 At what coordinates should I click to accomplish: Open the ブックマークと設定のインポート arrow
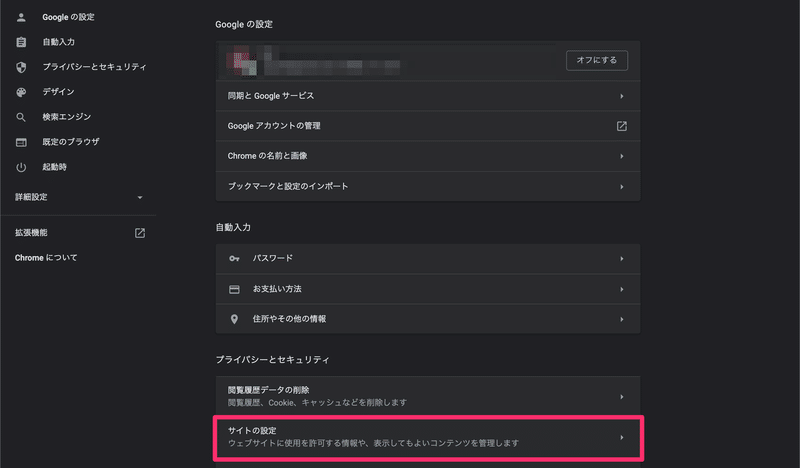pyautogui.click(x=621, y=187)
